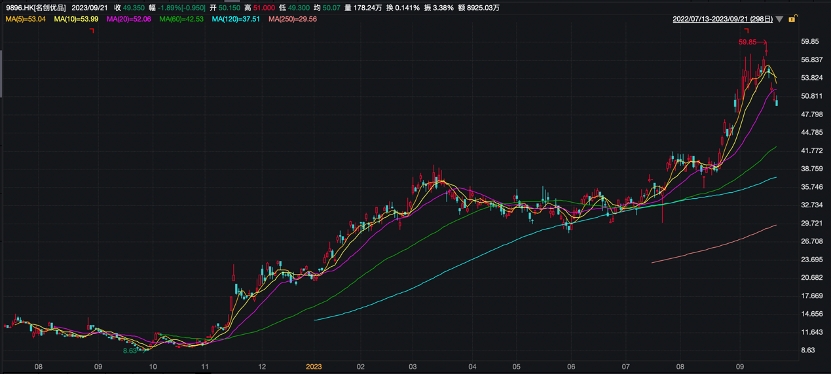Select the MA(10)=53.99 indicator label
This screenshot has height=374, width=832.
(75, 19)
